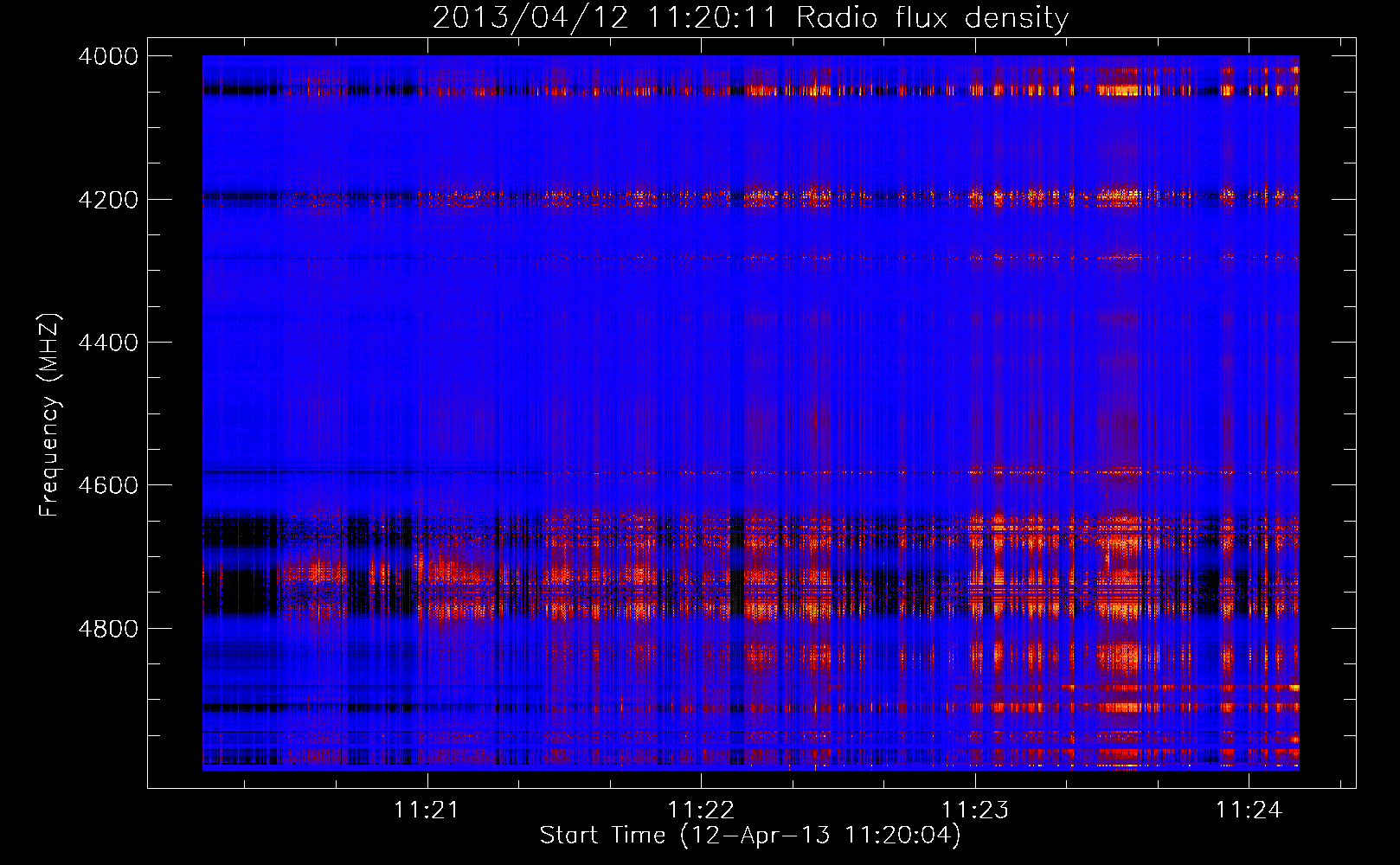This screenshot has height=865, width=1400.
Task: Click the 11:22 time tick label
Action: coord(701,810)
